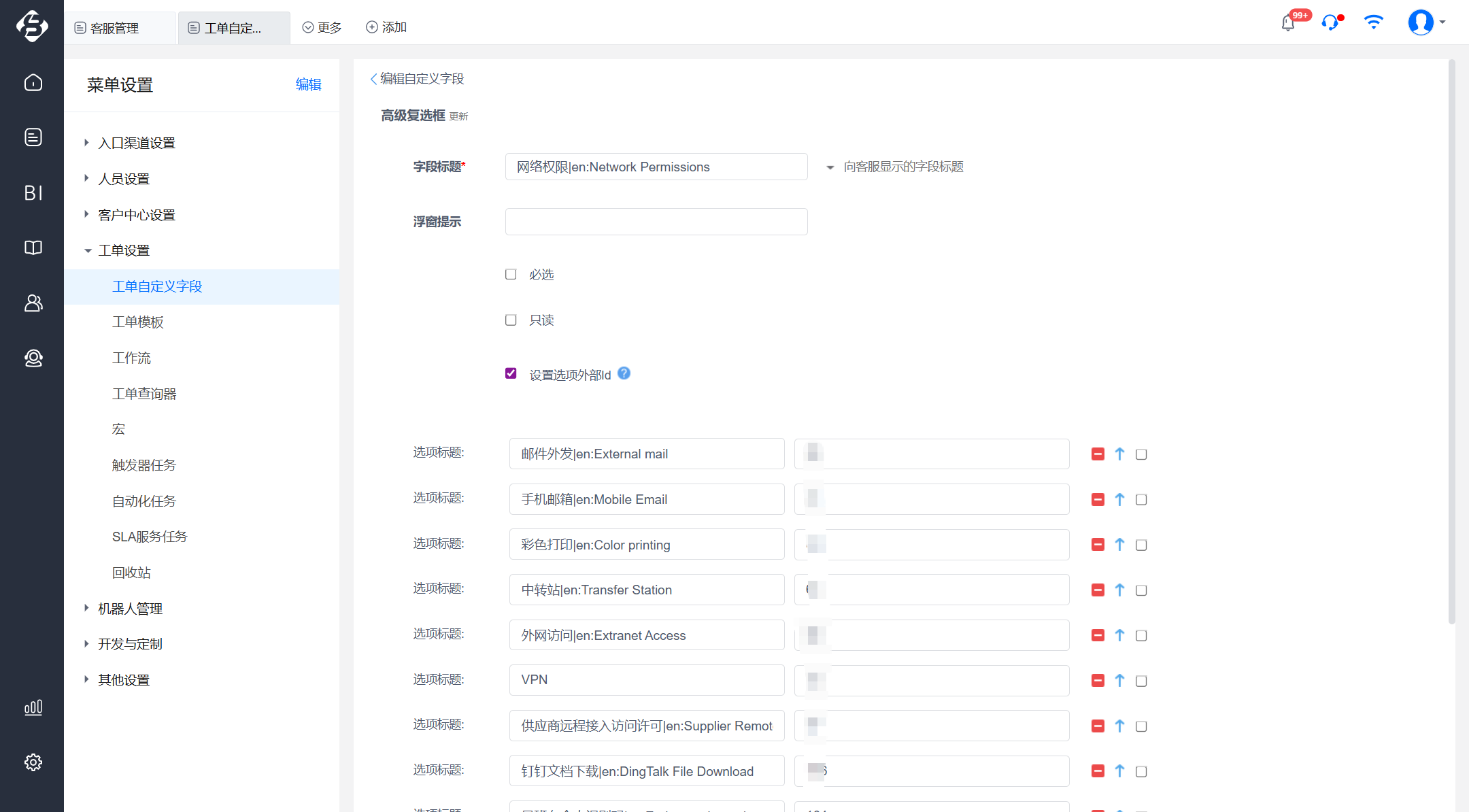Collapse the 工单设置 tree section
1469x812 pixels.
click(x=88, y=251)
